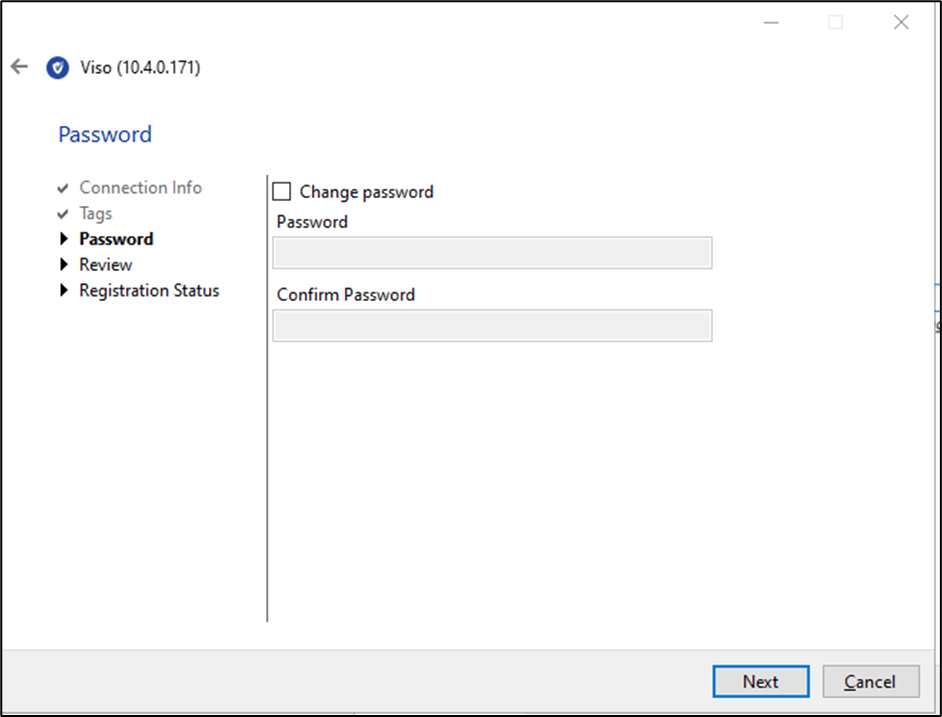Click the checkmark beside Connection Info

click(x=62, y=187)
